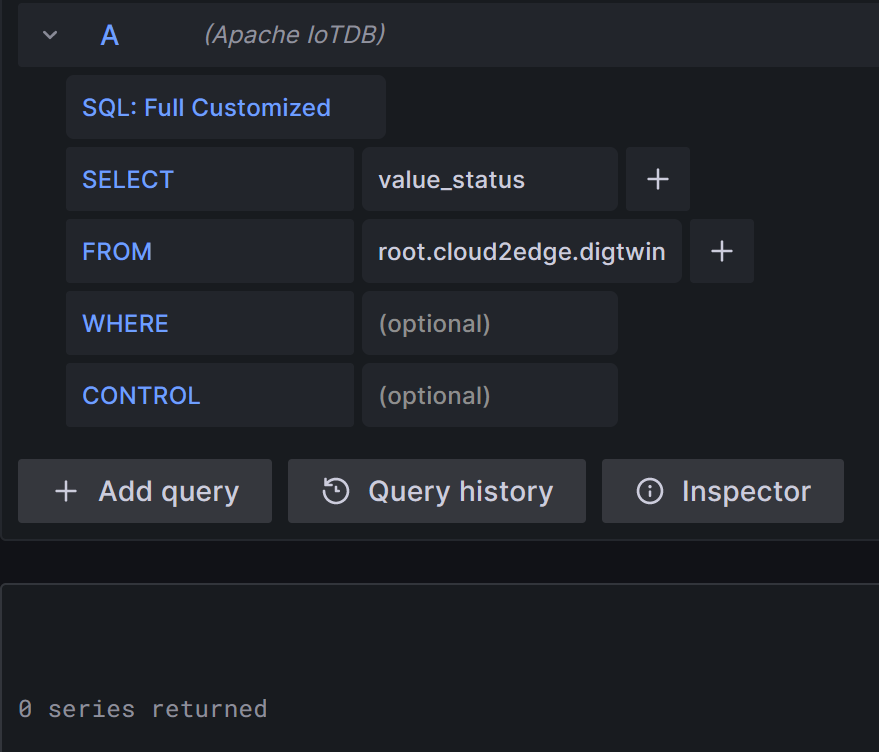
Task: Click the Apache IoTDB datasource label
Action: 294,35
